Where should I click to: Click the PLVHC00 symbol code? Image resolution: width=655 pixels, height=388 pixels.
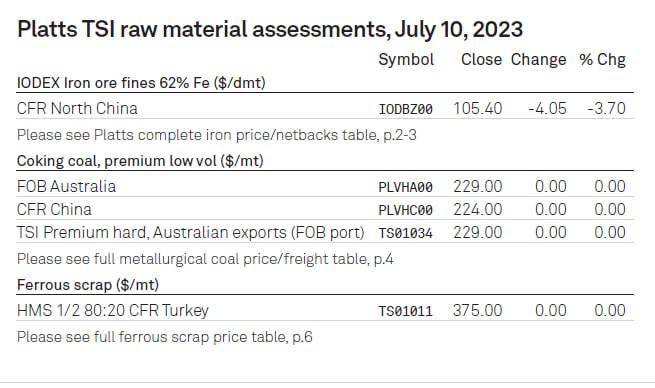pos(405,210)
